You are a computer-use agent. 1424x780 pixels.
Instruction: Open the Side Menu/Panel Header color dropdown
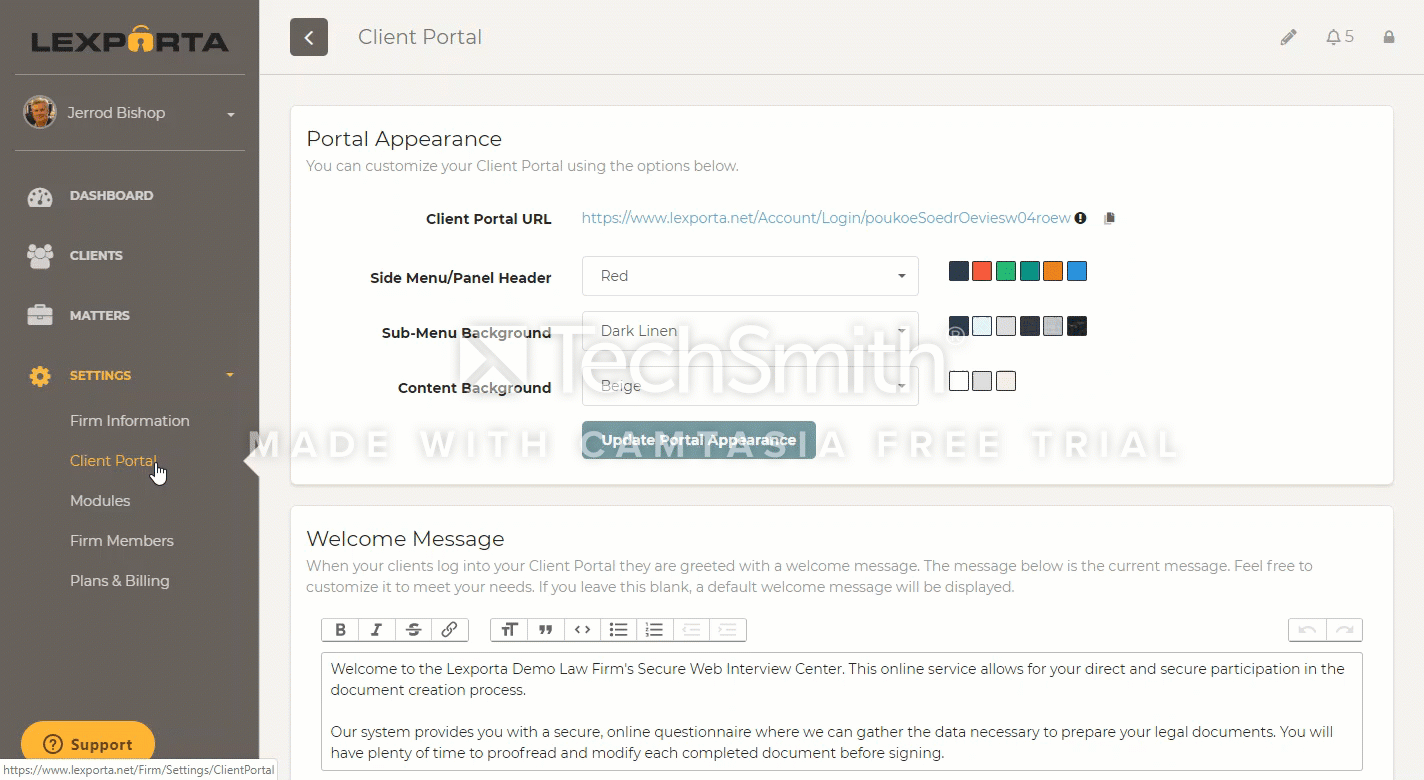point(749,276)
